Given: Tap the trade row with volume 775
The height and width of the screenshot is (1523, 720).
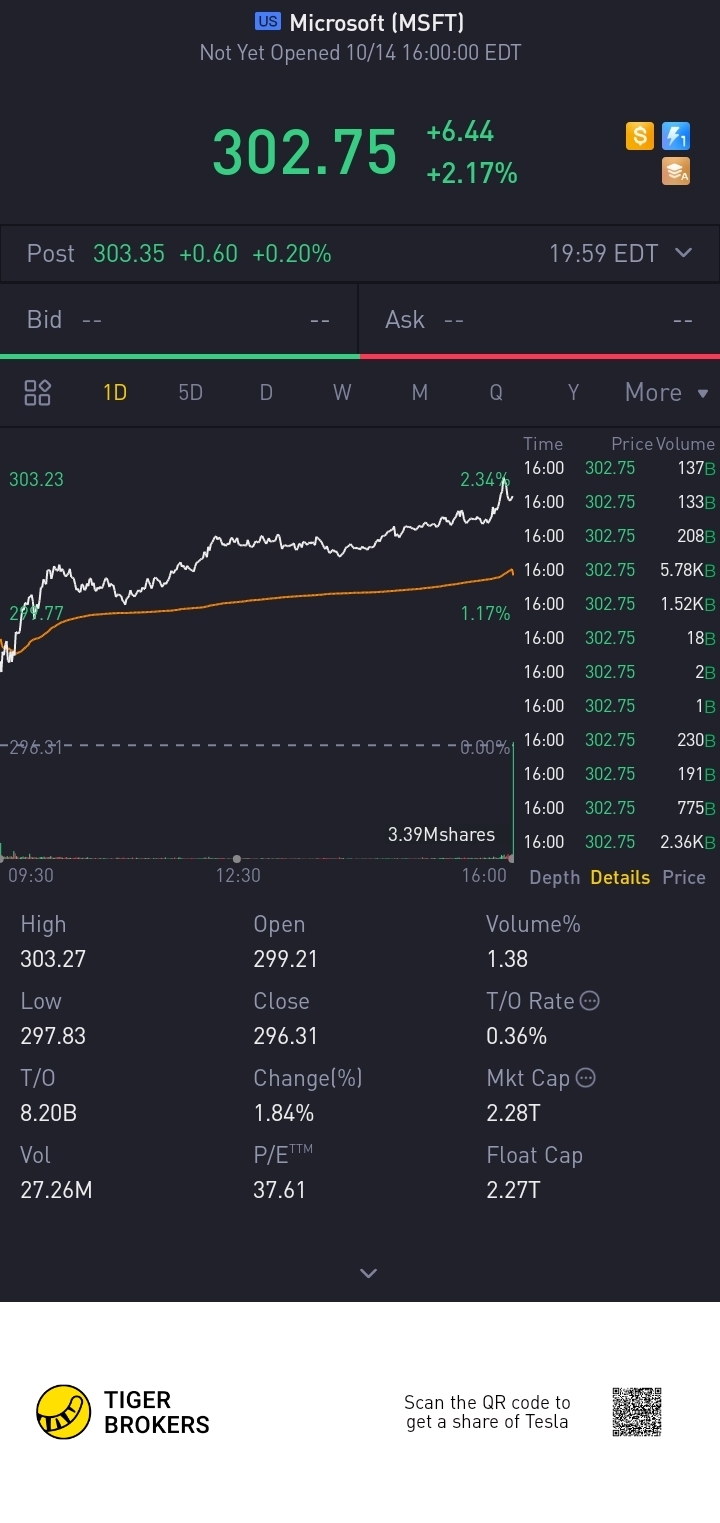Looking at the screenshot, I should [x=620, y=808].
